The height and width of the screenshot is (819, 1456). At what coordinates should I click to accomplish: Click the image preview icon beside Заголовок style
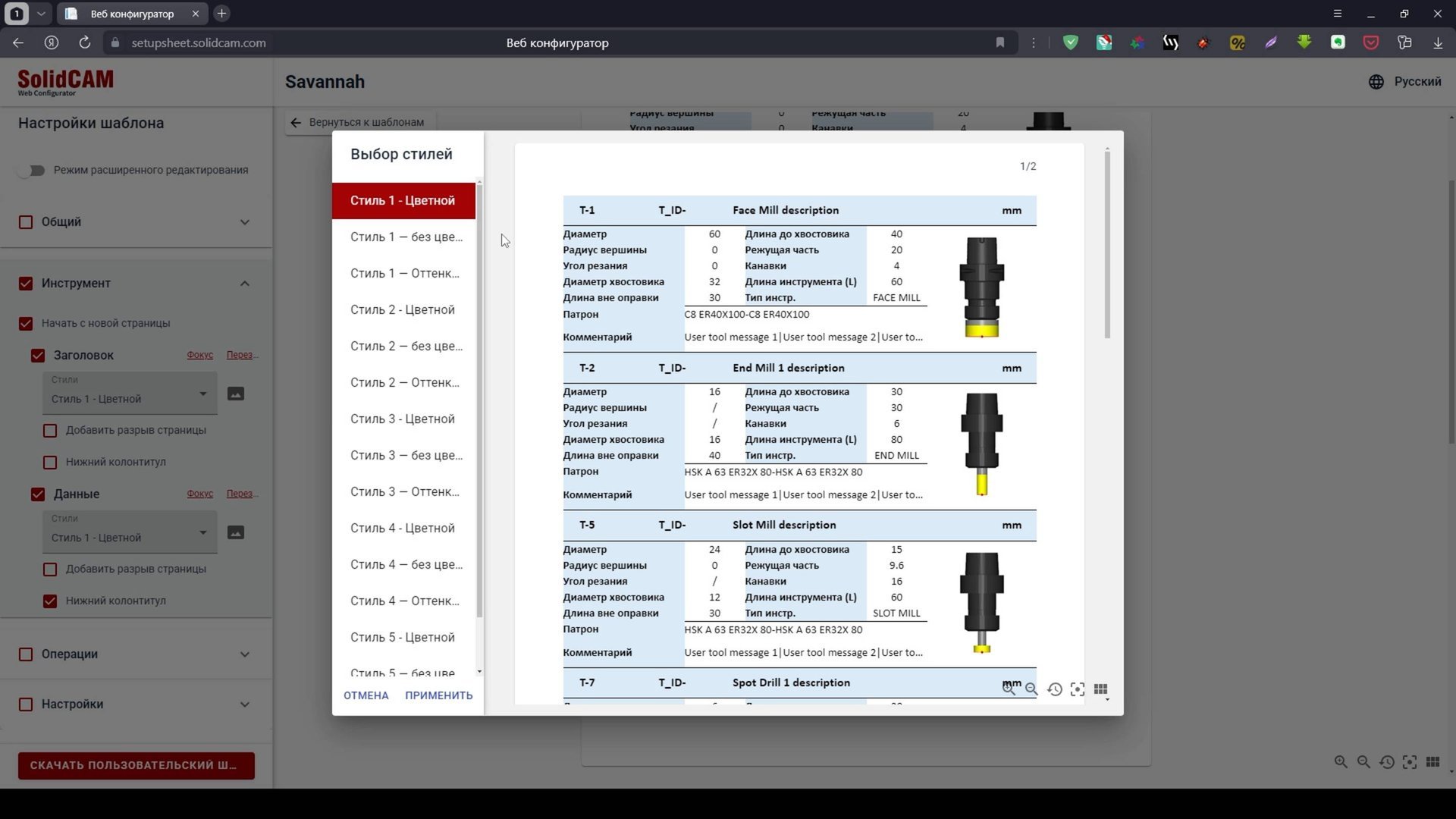click(236, 394)
